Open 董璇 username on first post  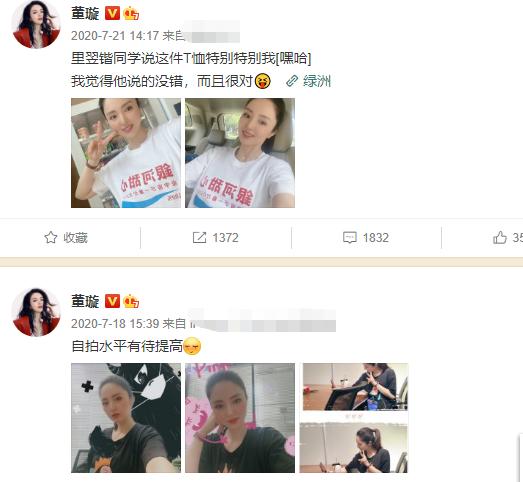click(x=85, y=14)
